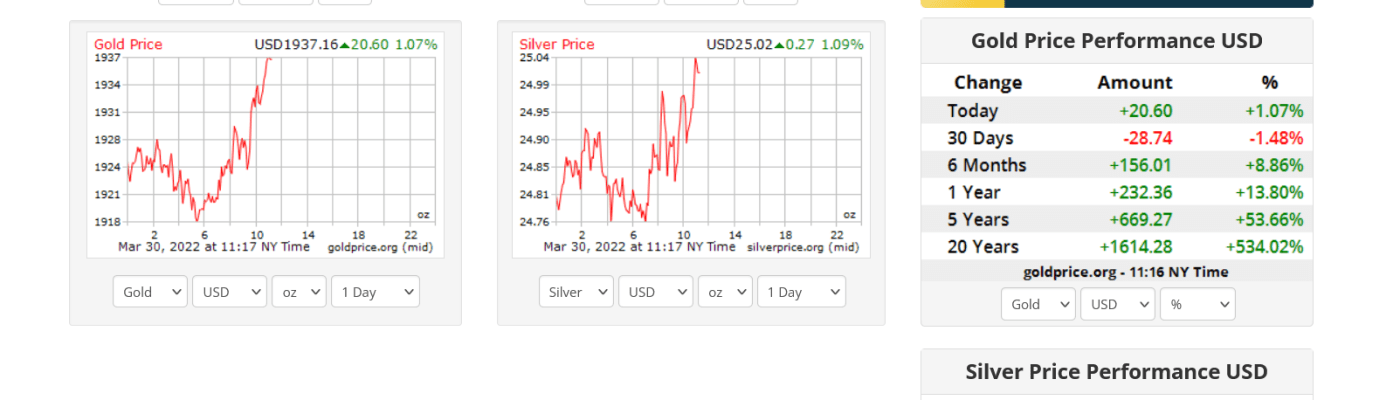Change 1 Day range under gold chart
This screenshot has height=400, width=1400.
375,292
